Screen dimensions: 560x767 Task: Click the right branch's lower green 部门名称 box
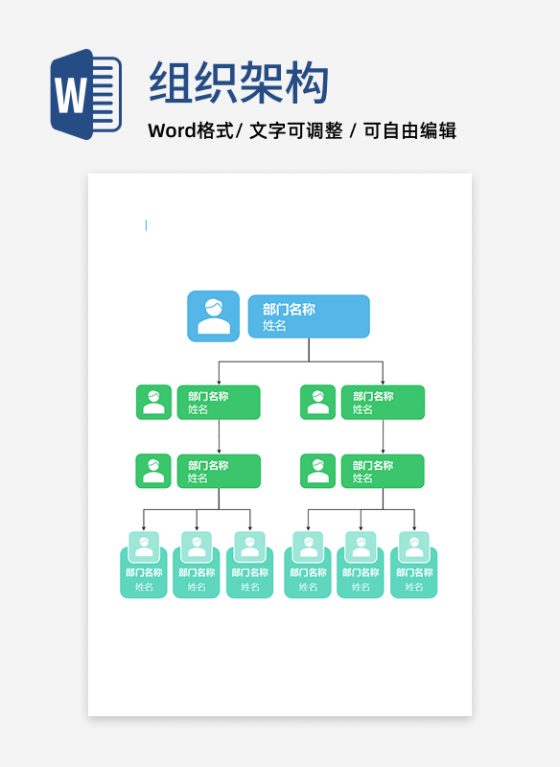pos(382,471)
